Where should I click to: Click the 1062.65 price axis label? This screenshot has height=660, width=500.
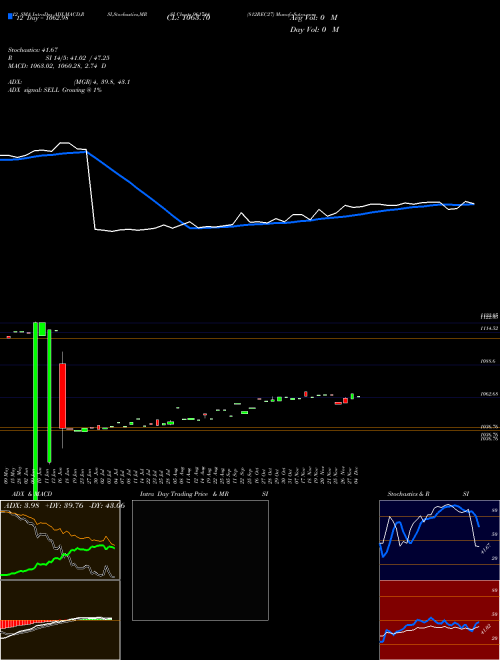point(489,394)
